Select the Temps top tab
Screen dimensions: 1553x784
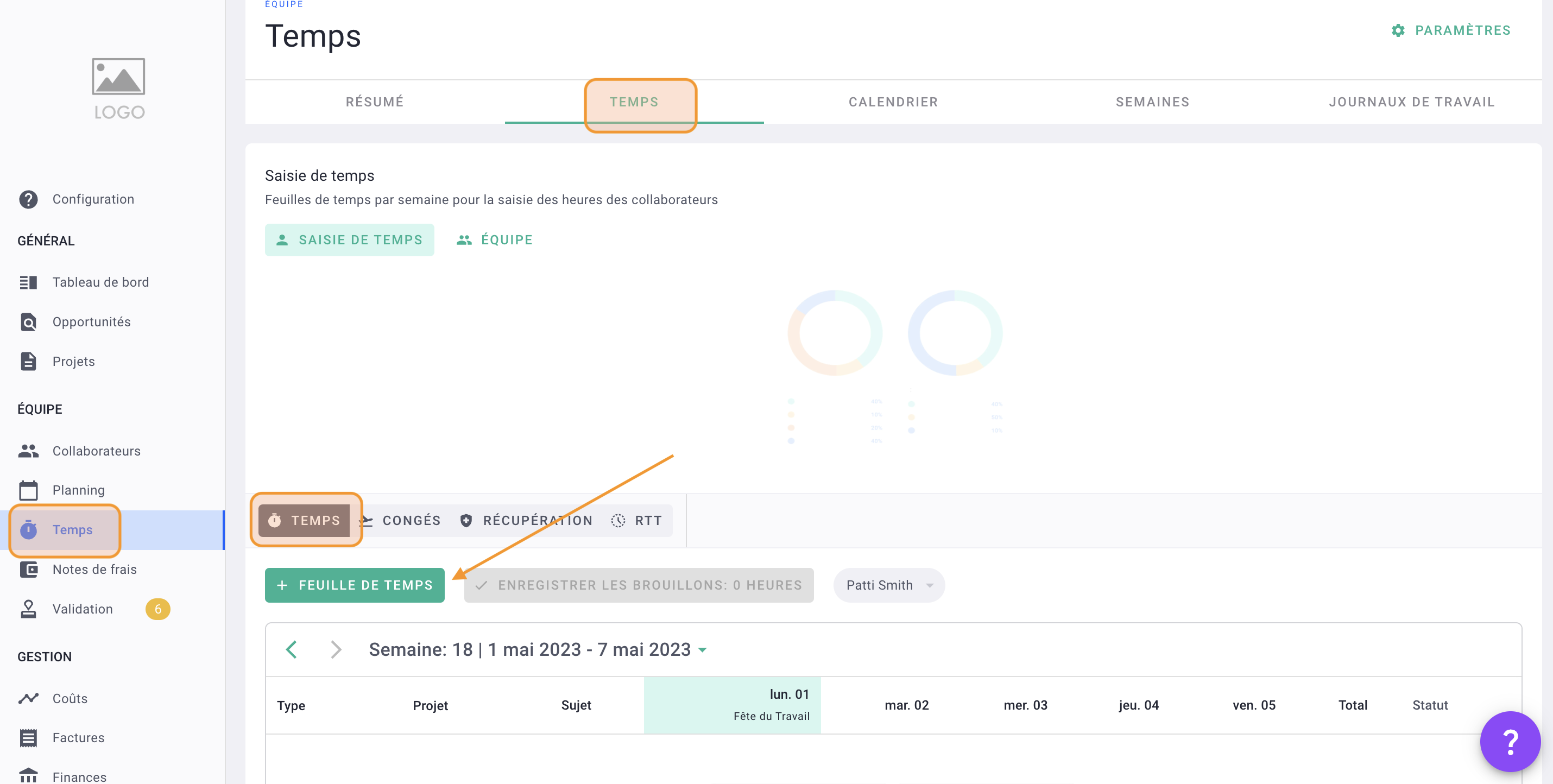click(x=634, y=102)
